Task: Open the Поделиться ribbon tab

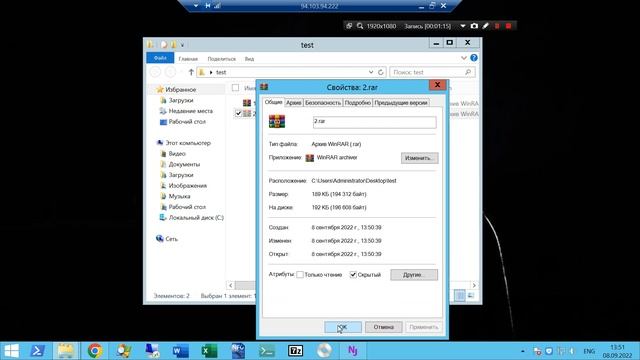Action: (222, 59)
